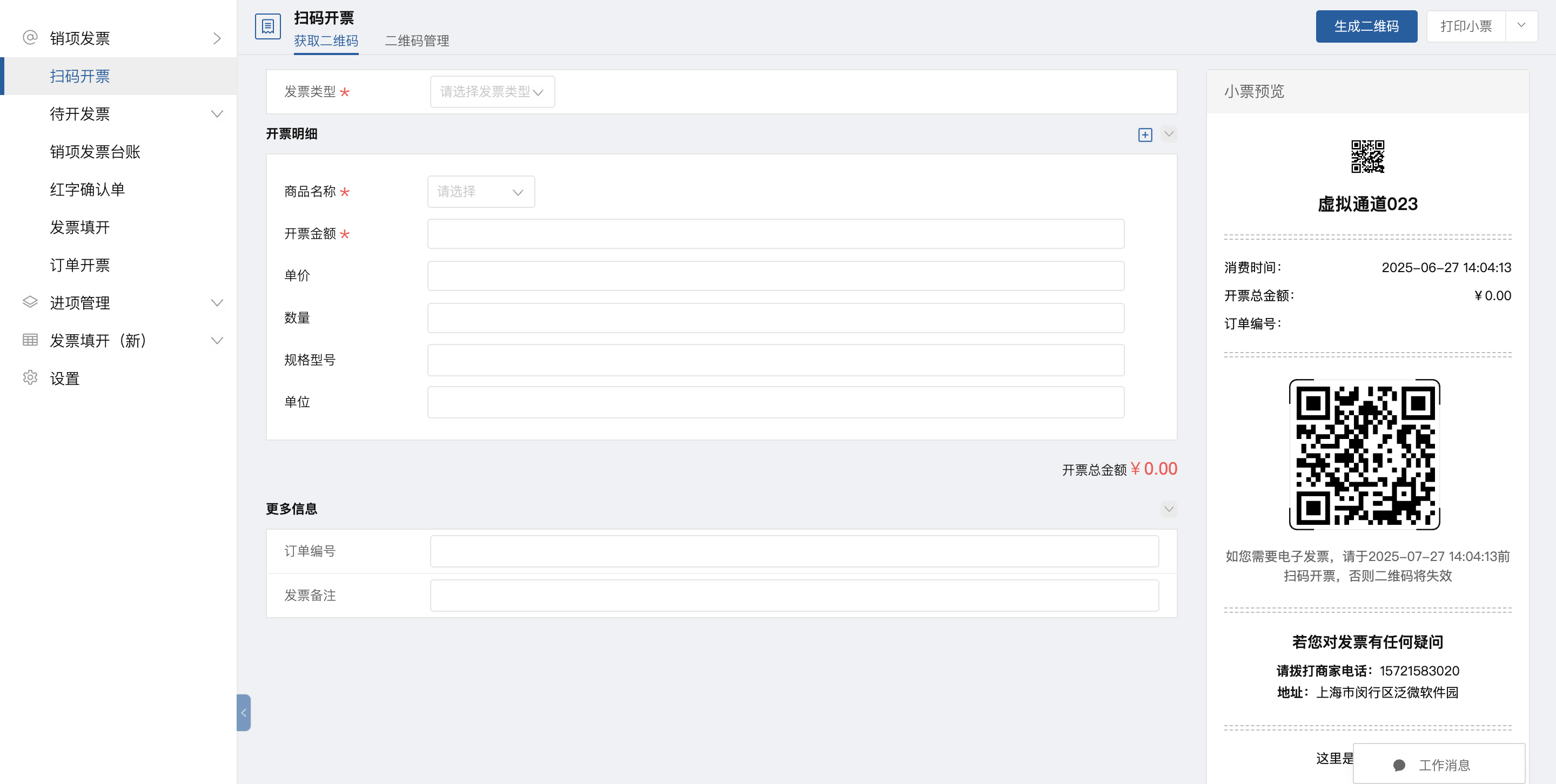Click the 发票备注 input field
The width and height of the screenshot is (1556, 784).
[794, 596]
